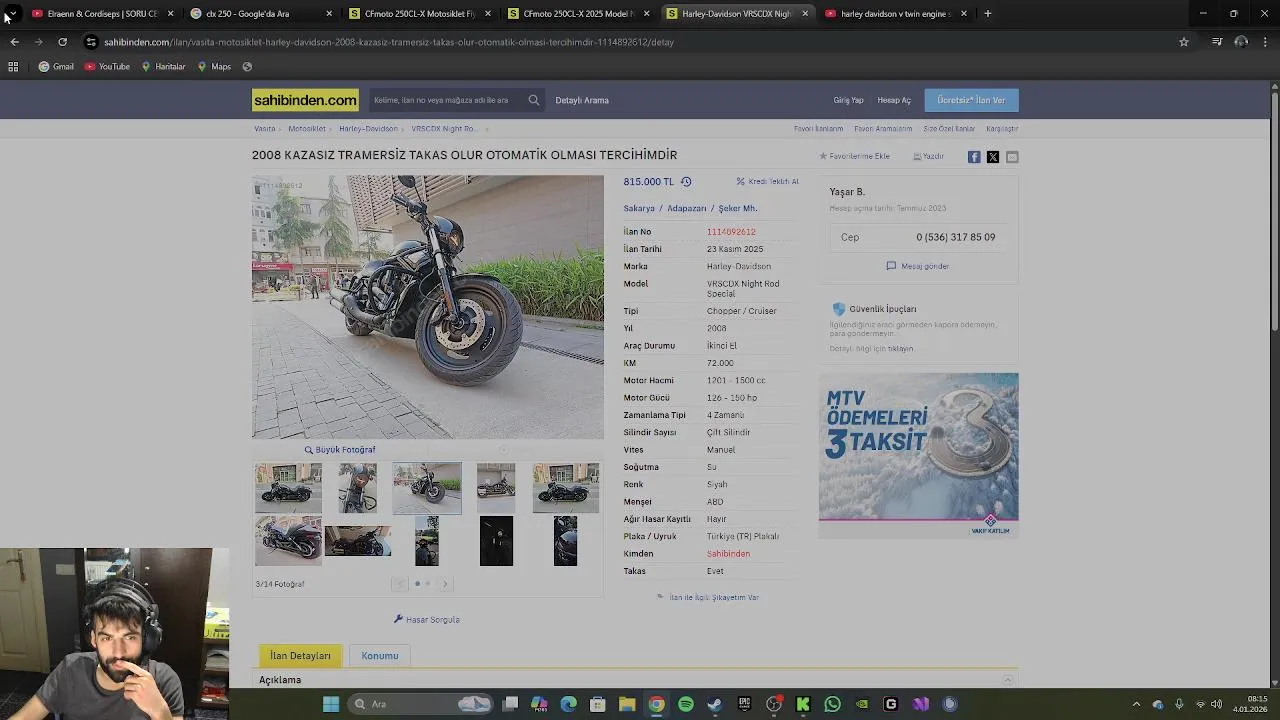Click the Yazdır print link
The width and height of the screenshot is (1280, 720).
(928, 156)
